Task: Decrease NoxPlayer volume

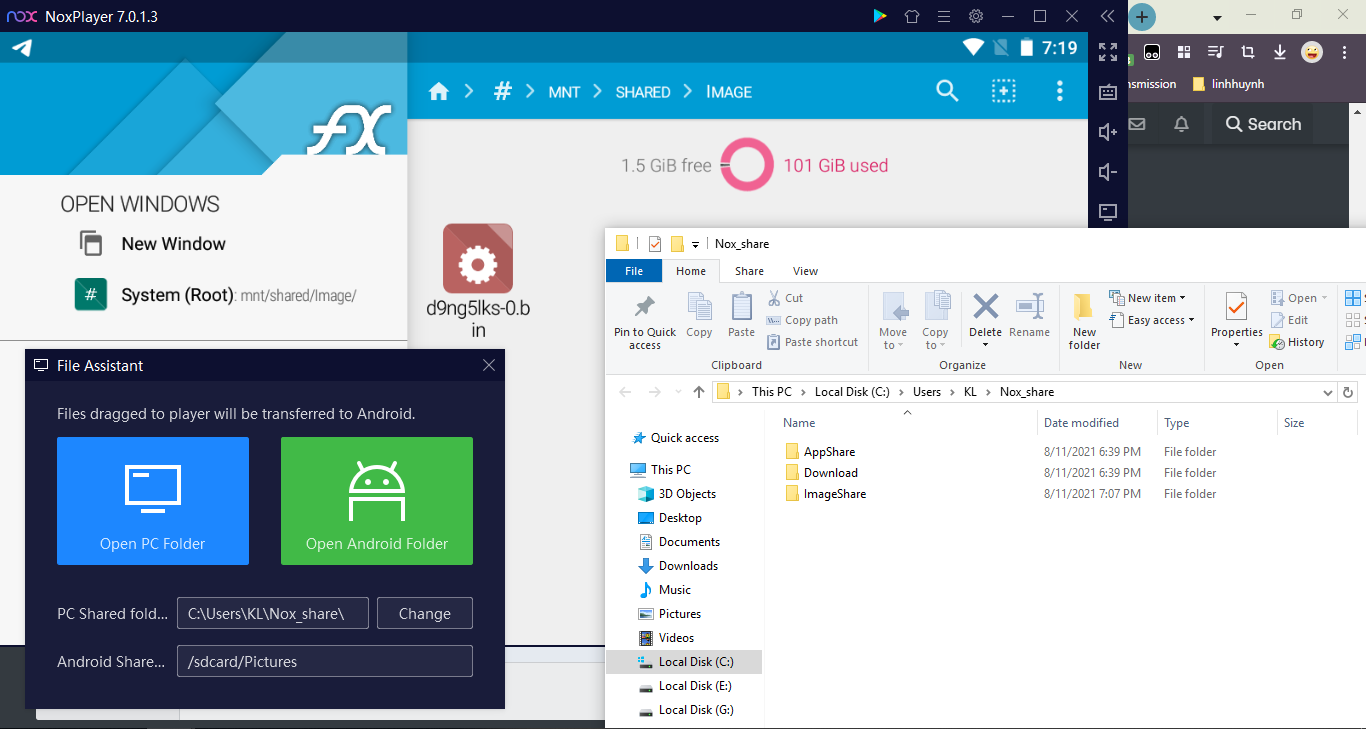Action: point(1108,172)
